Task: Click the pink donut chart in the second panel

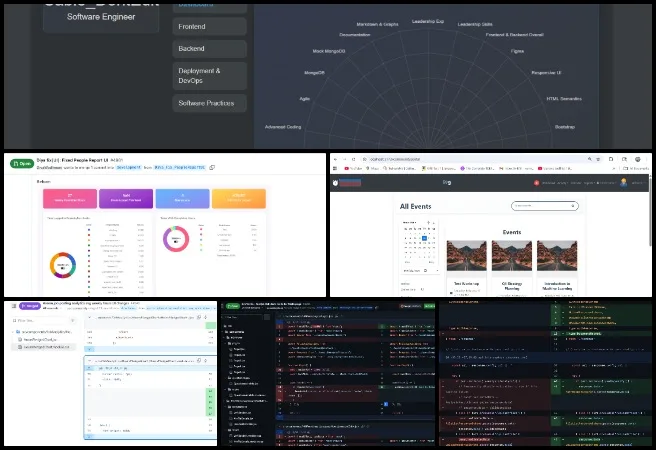Action: (x=176, y=239)
